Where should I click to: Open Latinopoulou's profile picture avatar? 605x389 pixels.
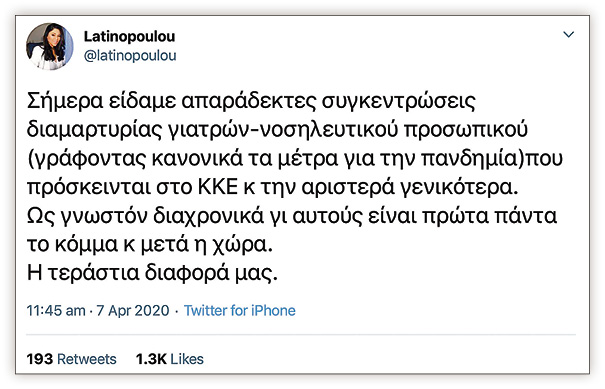49,46
